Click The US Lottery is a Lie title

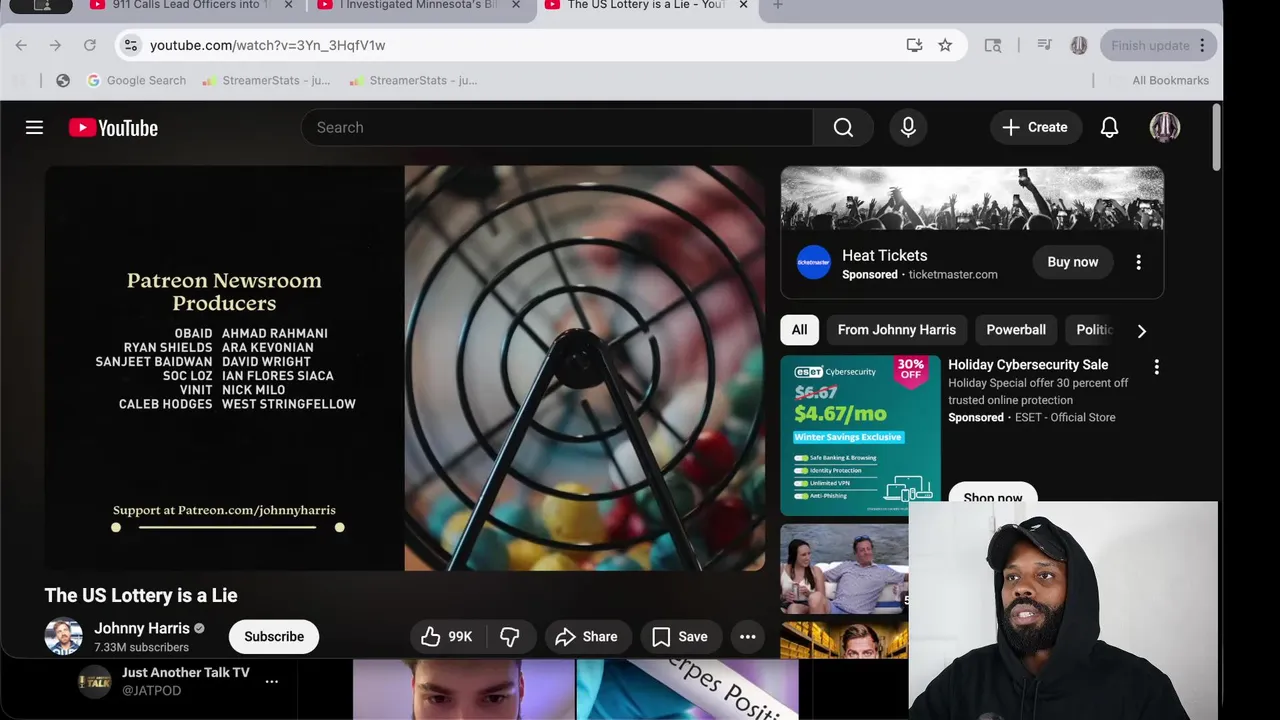coord(141,595)
